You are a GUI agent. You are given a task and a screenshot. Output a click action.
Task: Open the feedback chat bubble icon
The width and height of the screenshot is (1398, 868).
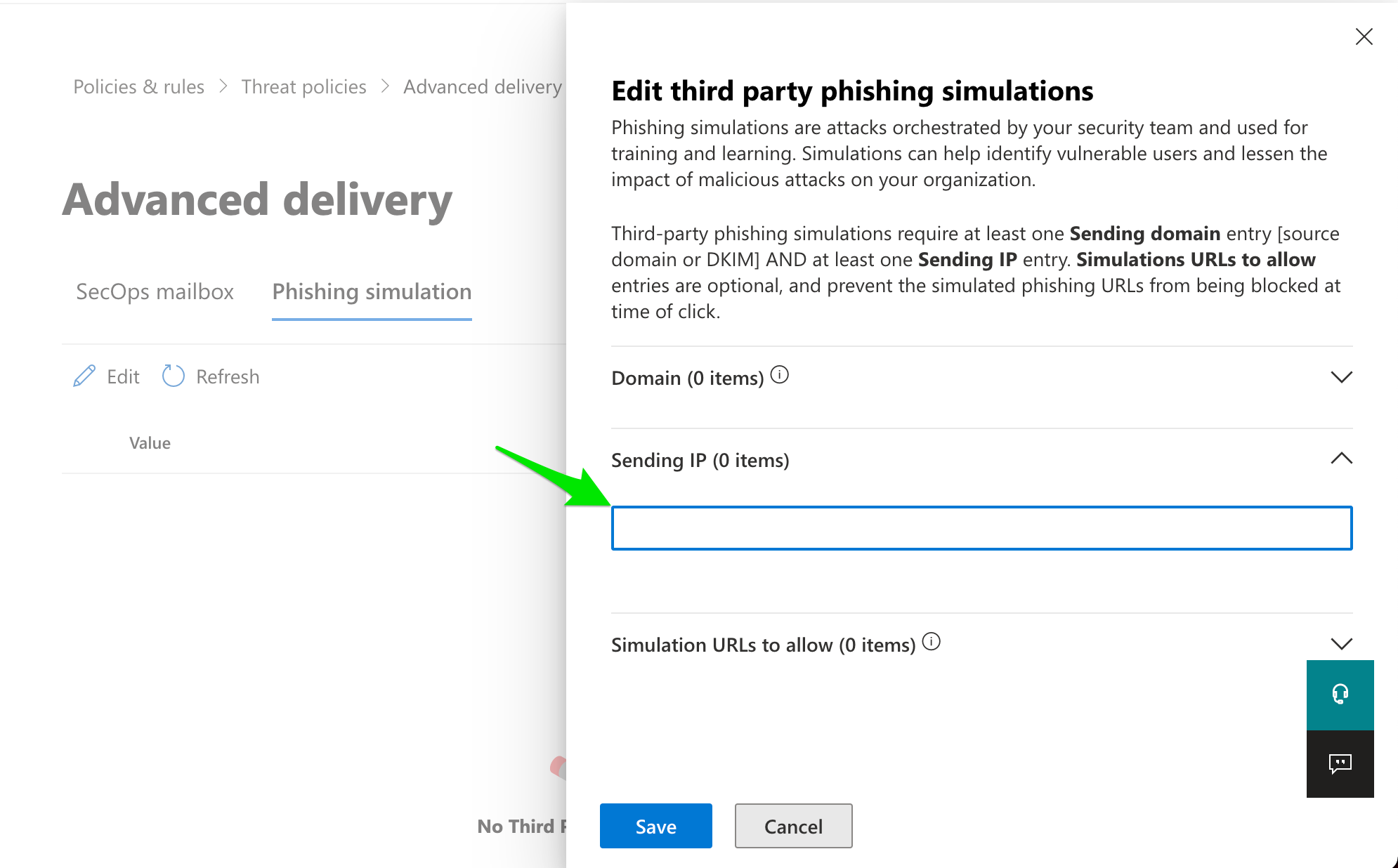pos(1340,763)
